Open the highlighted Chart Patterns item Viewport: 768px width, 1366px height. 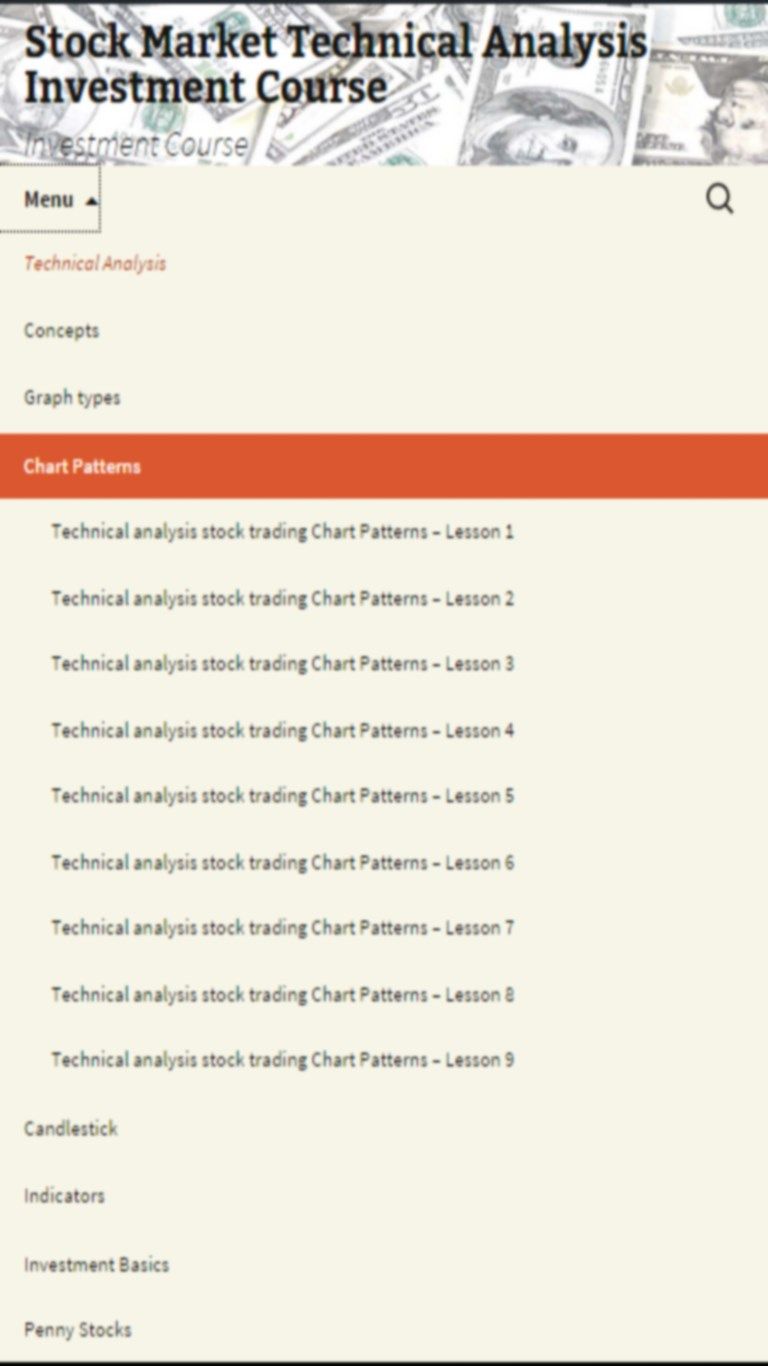pos(384,466)
